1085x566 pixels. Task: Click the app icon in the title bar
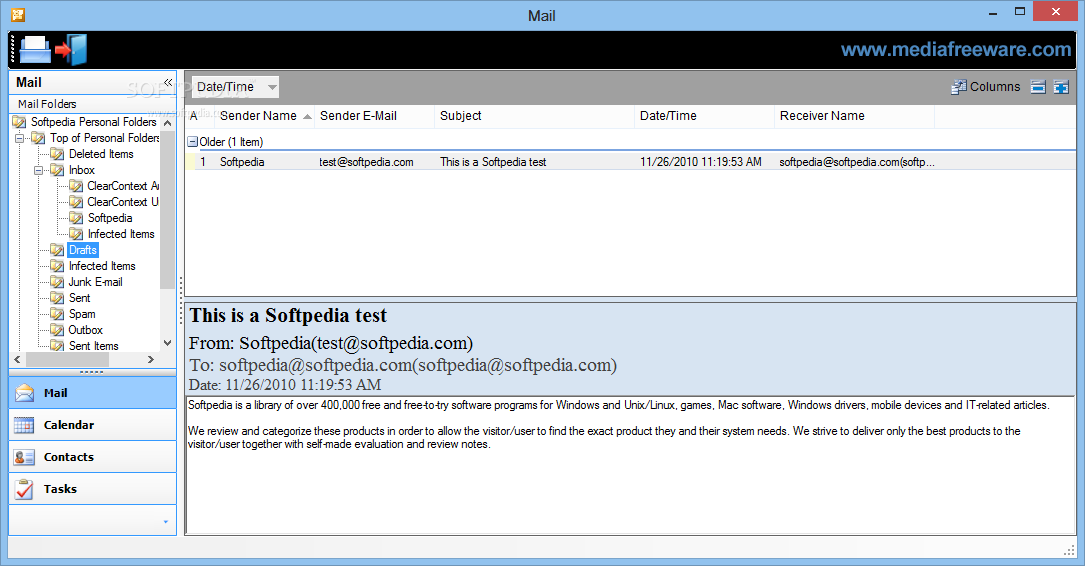point(18,15)
